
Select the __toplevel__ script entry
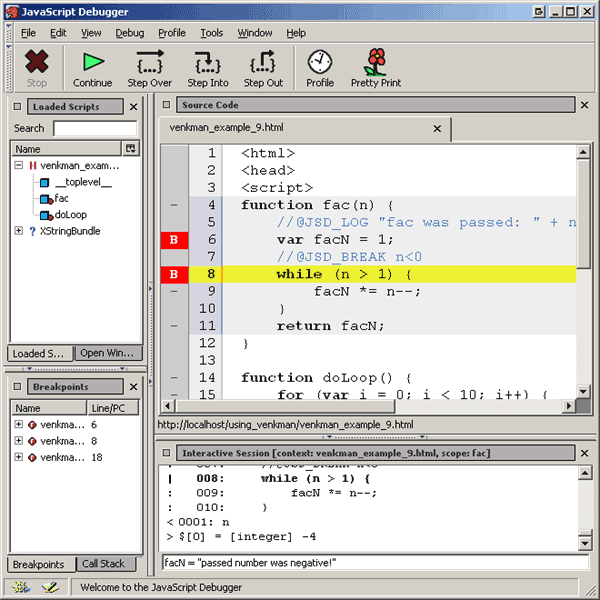click(83, 182)
